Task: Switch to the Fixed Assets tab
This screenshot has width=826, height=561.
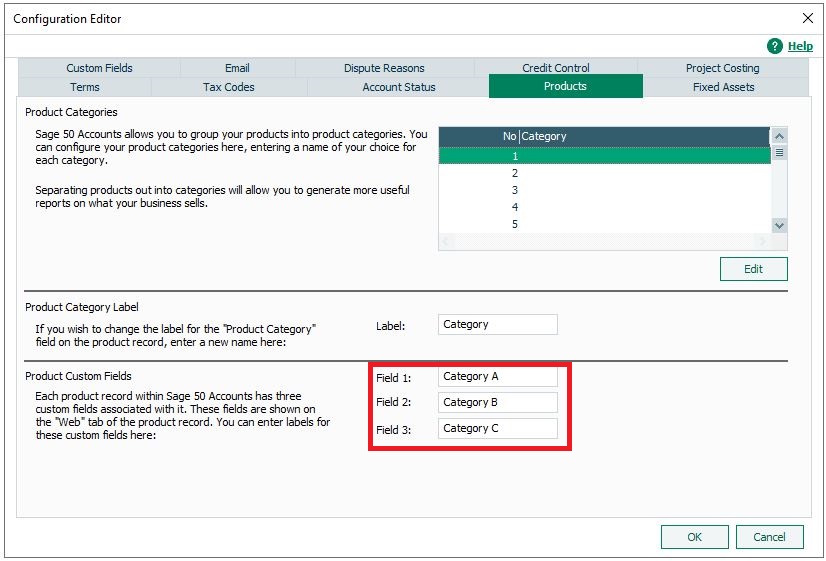Action: click(723, 87)
